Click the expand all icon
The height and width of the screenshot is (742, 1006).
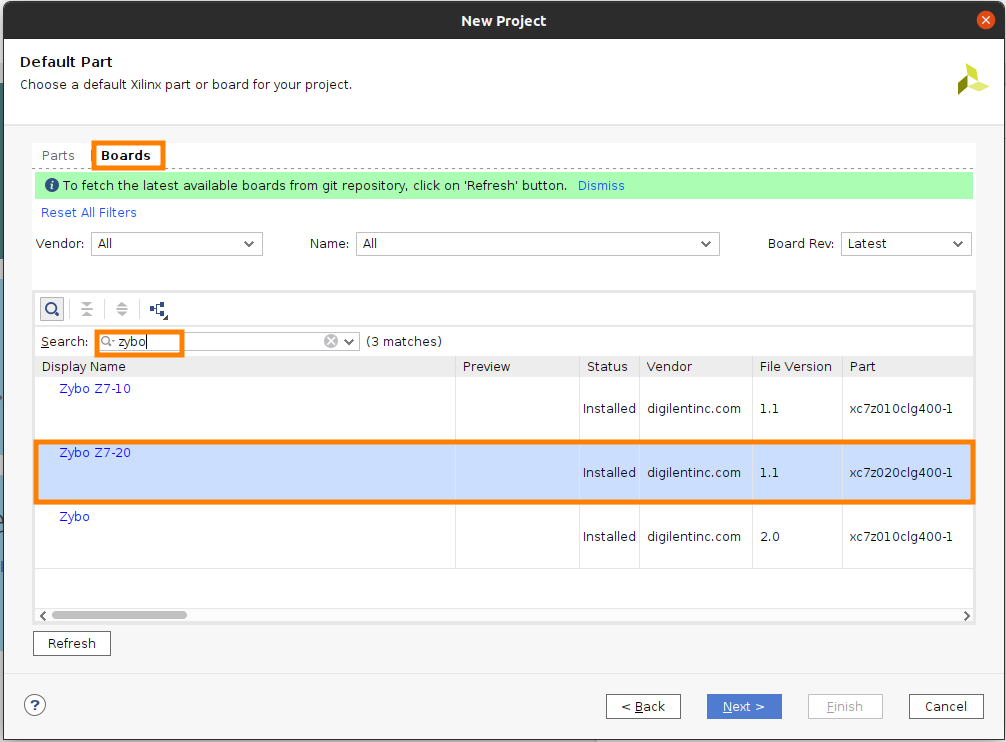[x=121, y=309]
